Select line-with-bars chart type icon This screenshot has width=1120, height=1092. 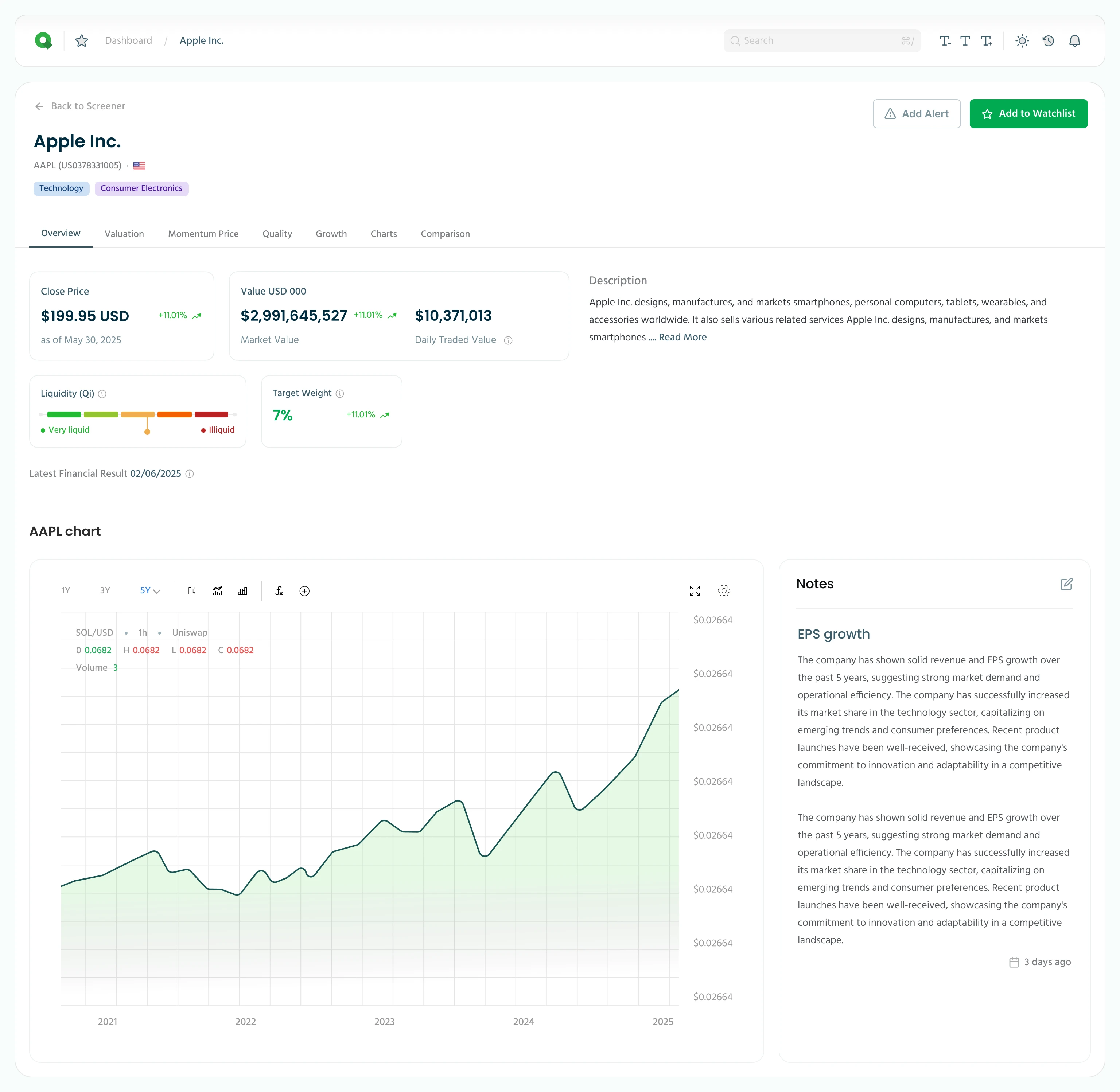217,591
